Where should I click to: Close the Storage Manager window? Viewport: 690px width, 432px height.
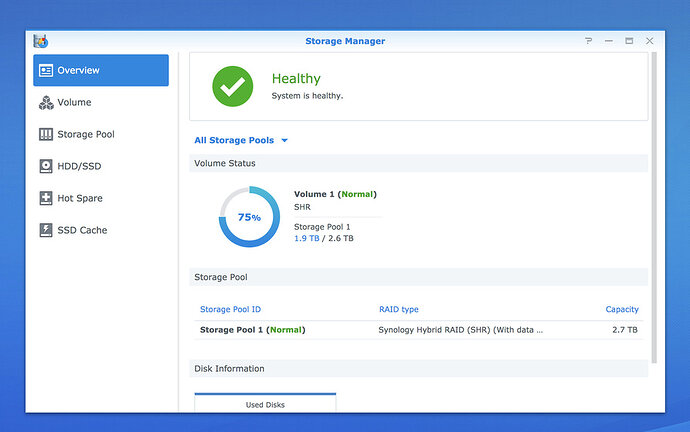650,41
